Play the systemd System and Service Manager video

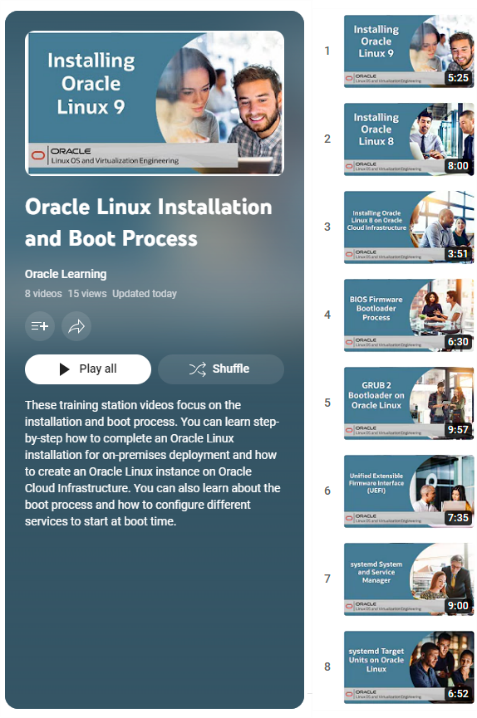click(x=409, y=579)
